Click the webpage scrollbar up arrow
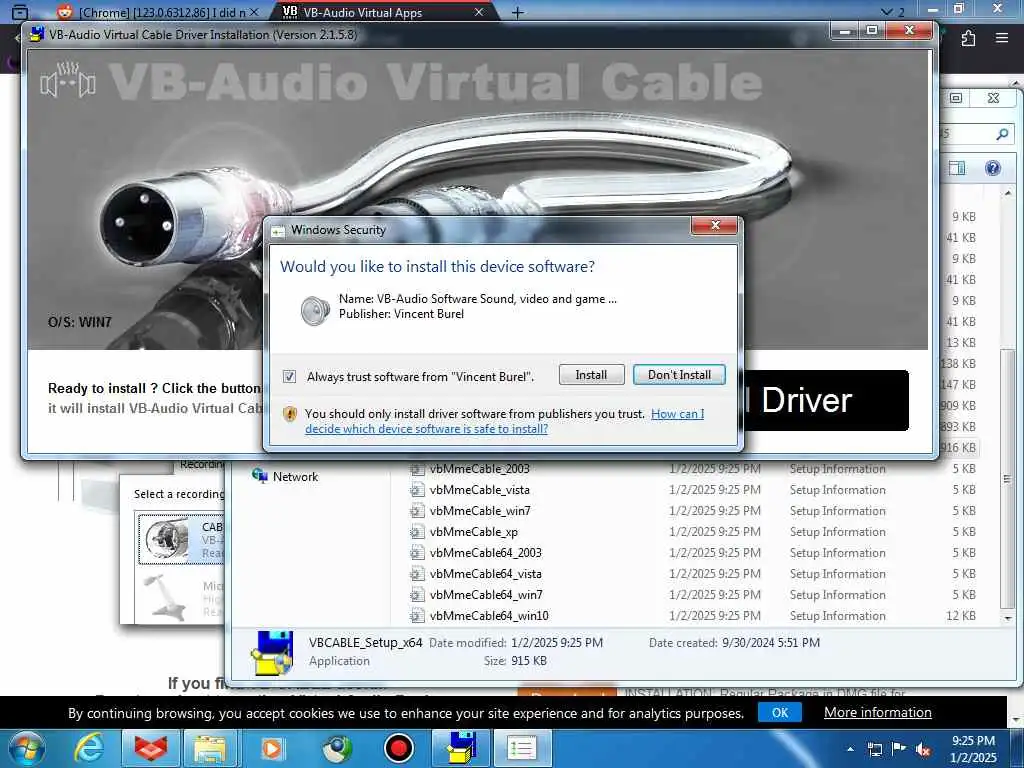This screenshot has width=1024, height=768. pyautogui.click(x=1017, y=83)
